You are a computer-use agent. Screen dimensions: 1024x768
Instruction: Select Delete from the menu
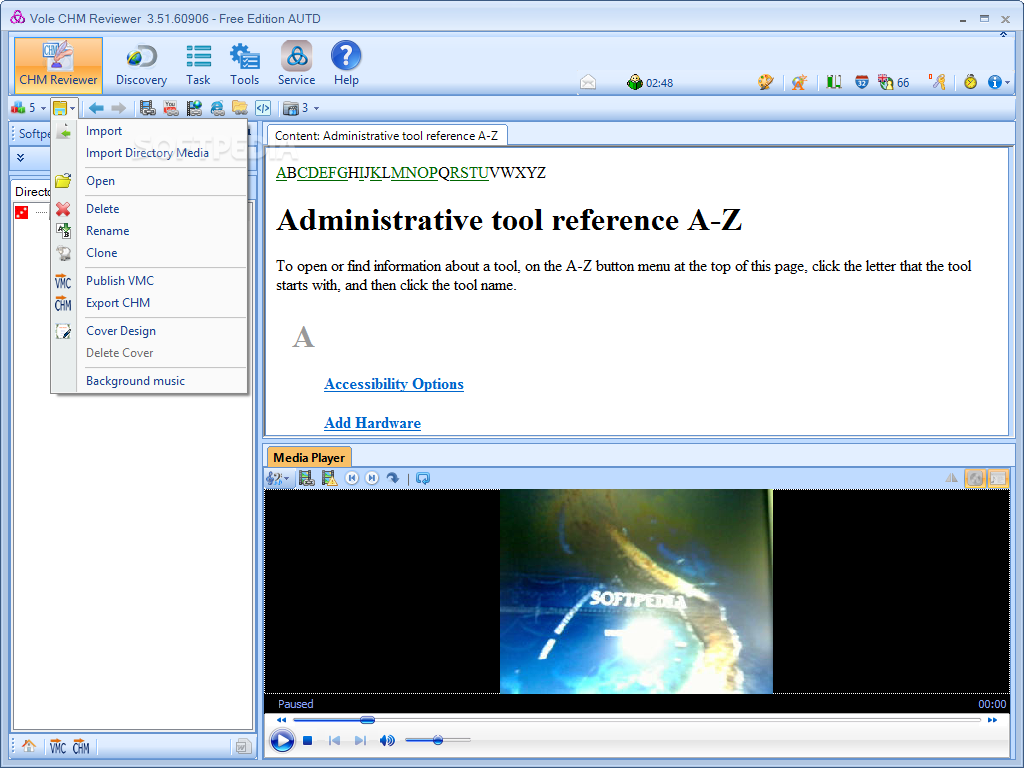click(103, 209)
